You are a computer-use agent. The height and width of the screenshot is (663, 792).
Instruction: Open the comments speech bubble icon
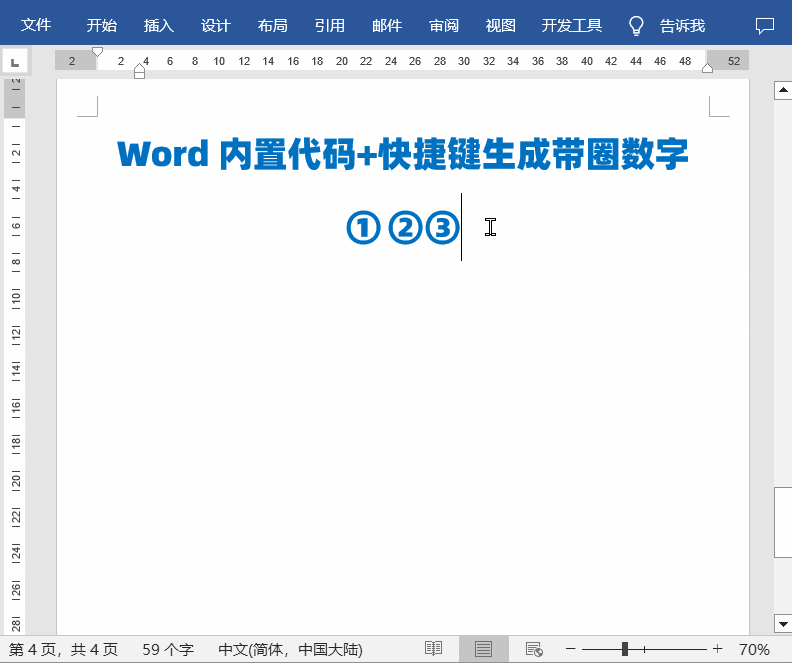[x=765, y=25]
